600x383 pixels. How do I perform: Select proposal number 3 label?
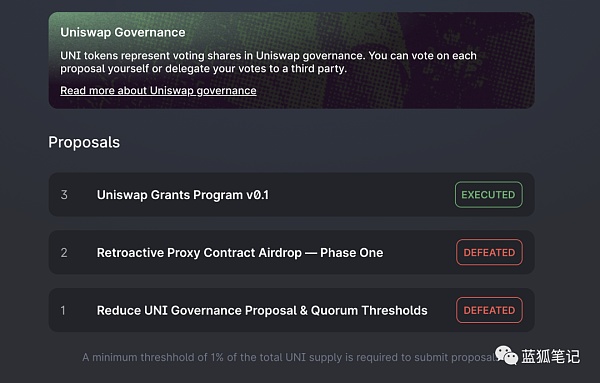coord(64,195)
